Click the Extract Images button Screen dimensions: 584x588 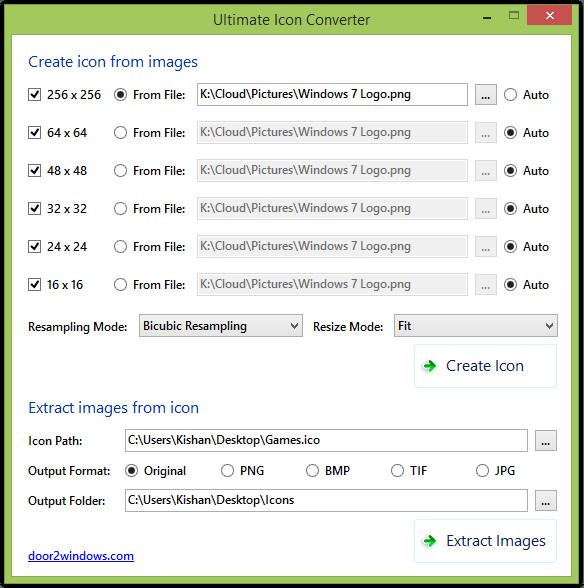click(x=485, y=541)
